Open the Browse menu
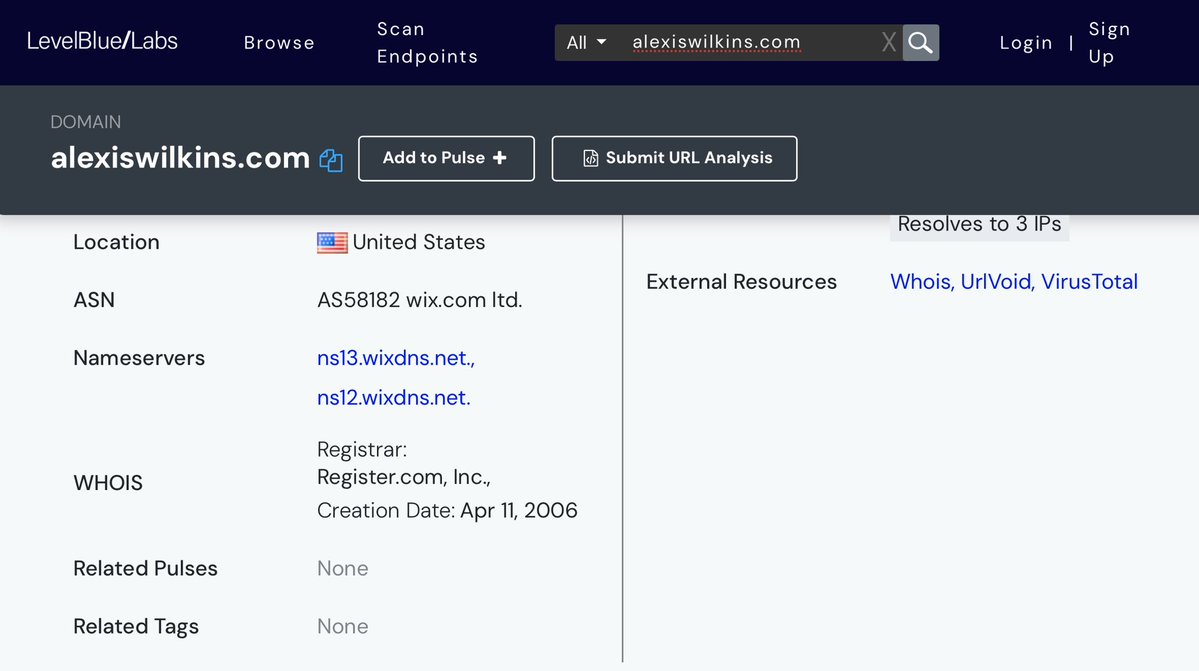The width and height of the screenshot is (1199, 671). 279,43
